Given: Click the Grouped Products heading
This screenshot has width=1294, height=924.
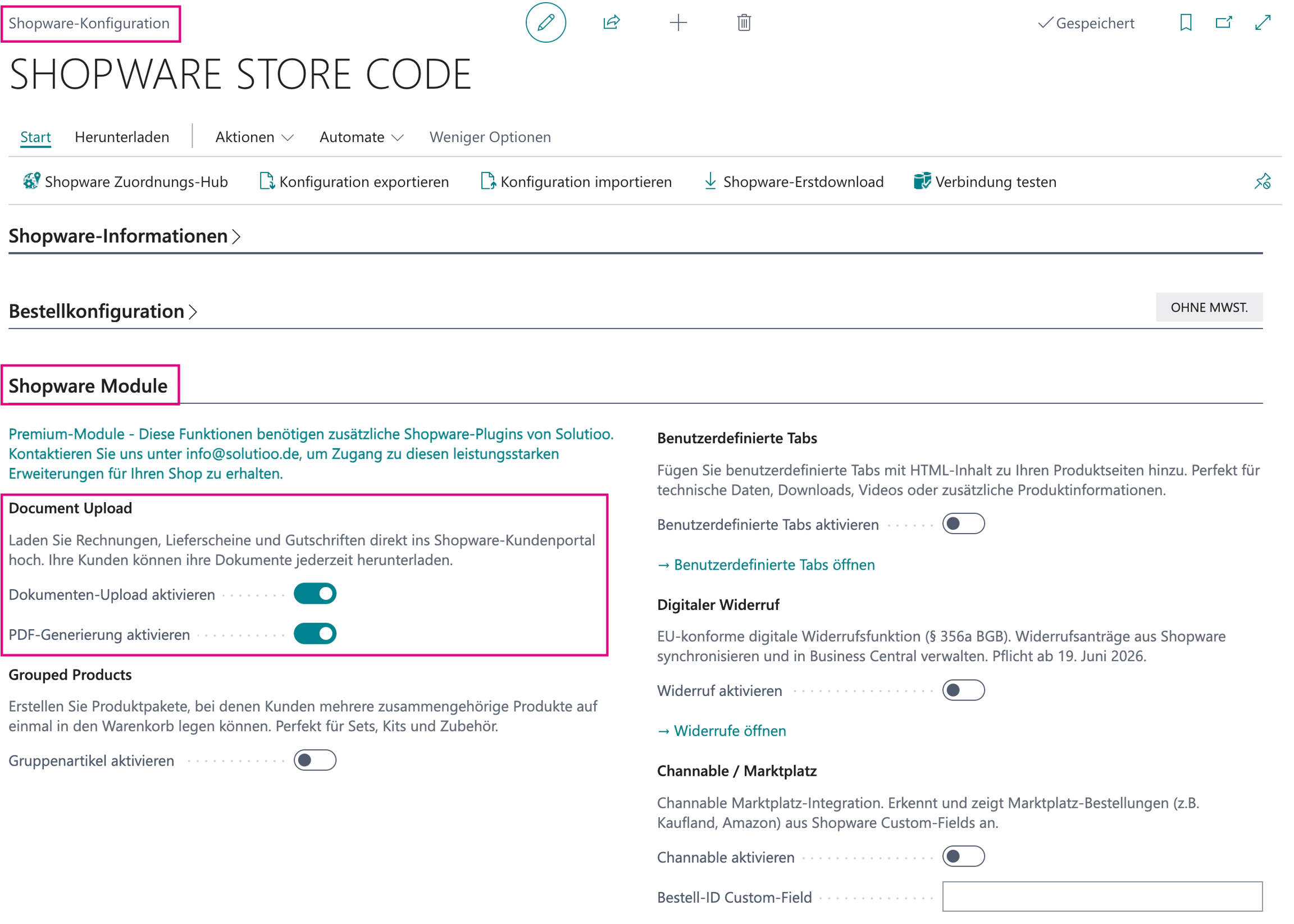Looking at the screenshot, I should coord(70,674).
